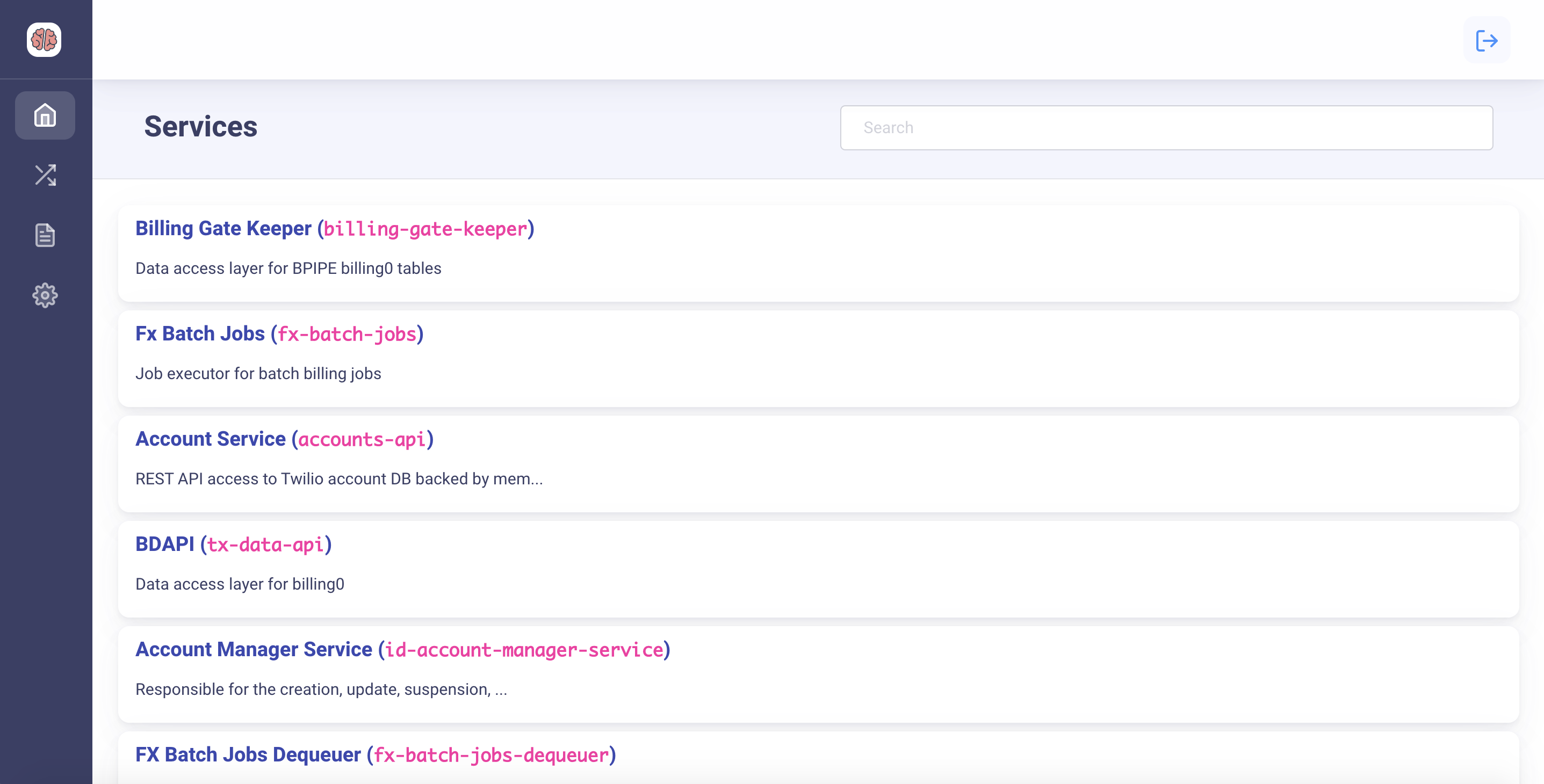Click 'Data access layer for billing0' description

click(x=240, y=584)
